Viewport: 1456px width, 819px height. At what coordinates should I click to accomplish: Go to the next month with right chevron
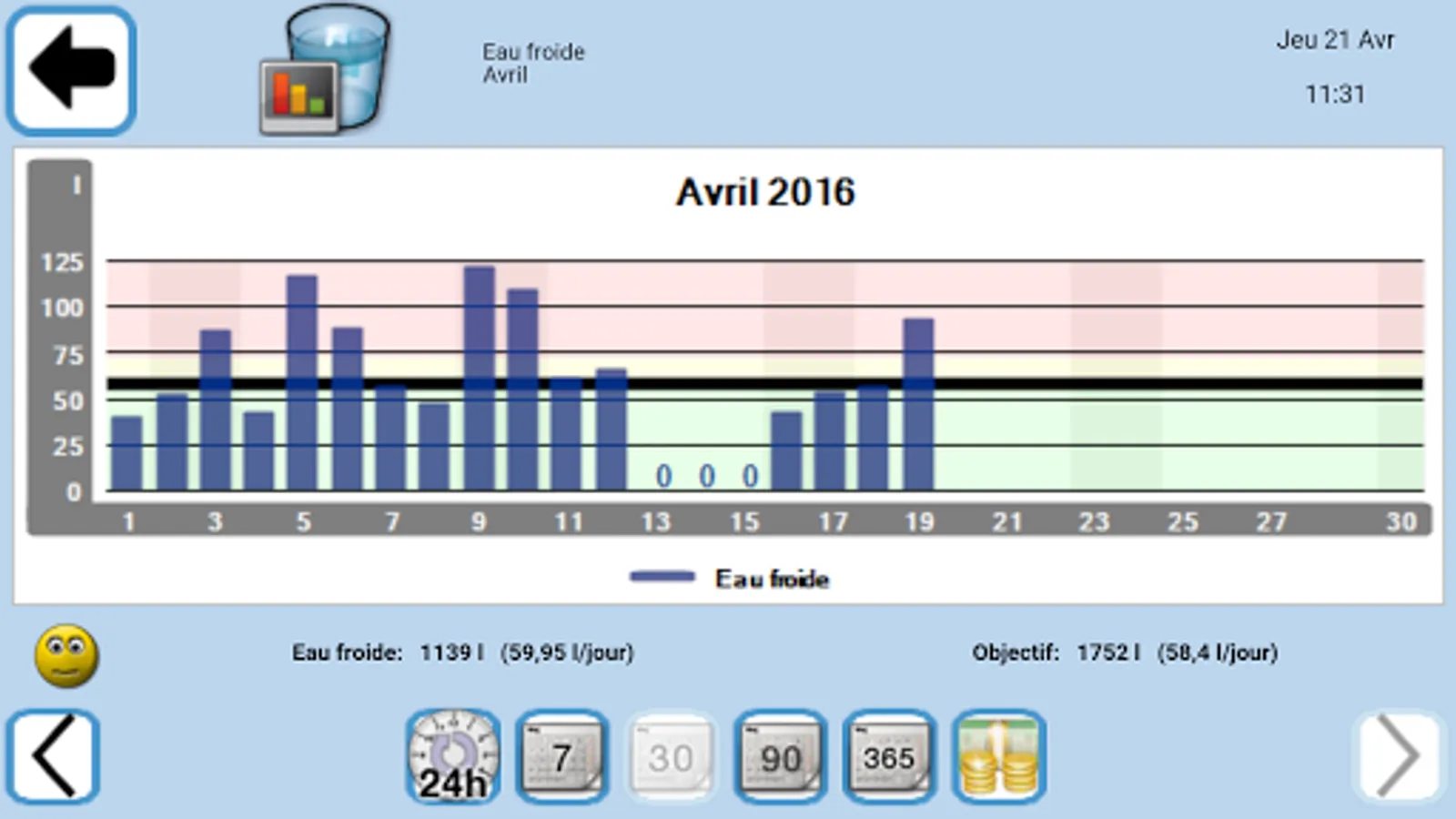[x=1399, y=756]
